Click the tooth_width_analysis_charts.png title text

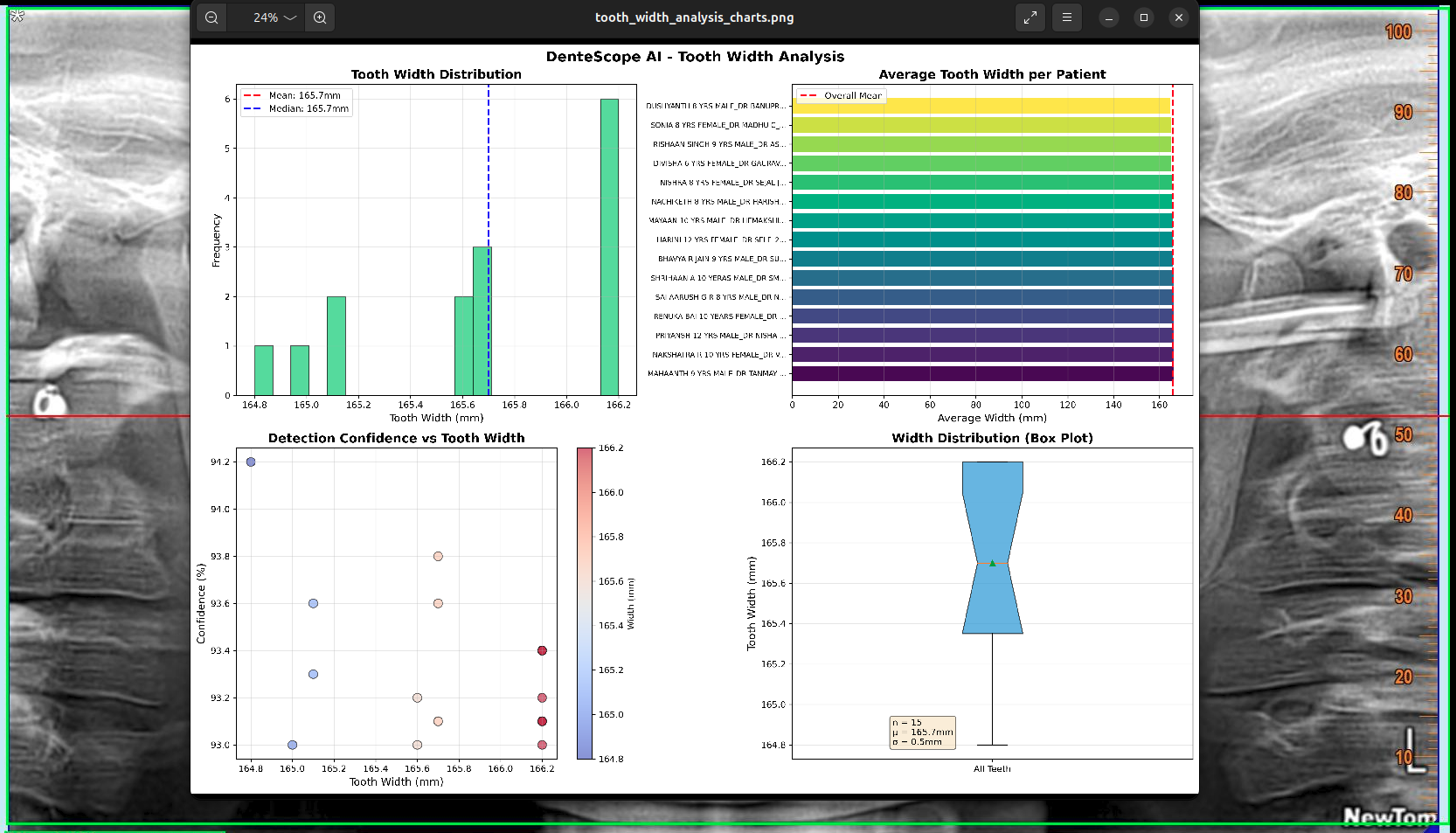(694, 17)
